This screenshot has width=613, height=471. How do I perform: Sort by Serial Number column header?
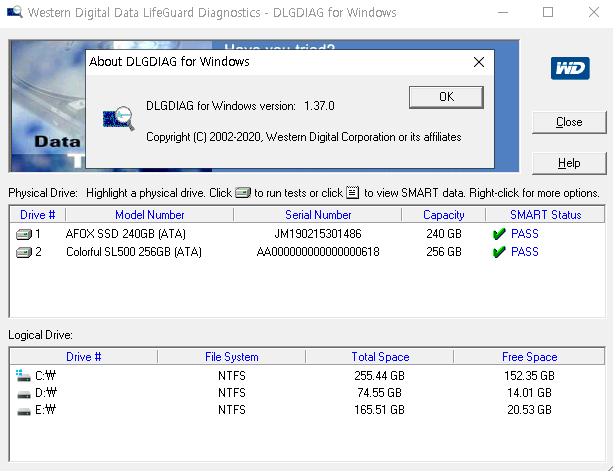318,215
